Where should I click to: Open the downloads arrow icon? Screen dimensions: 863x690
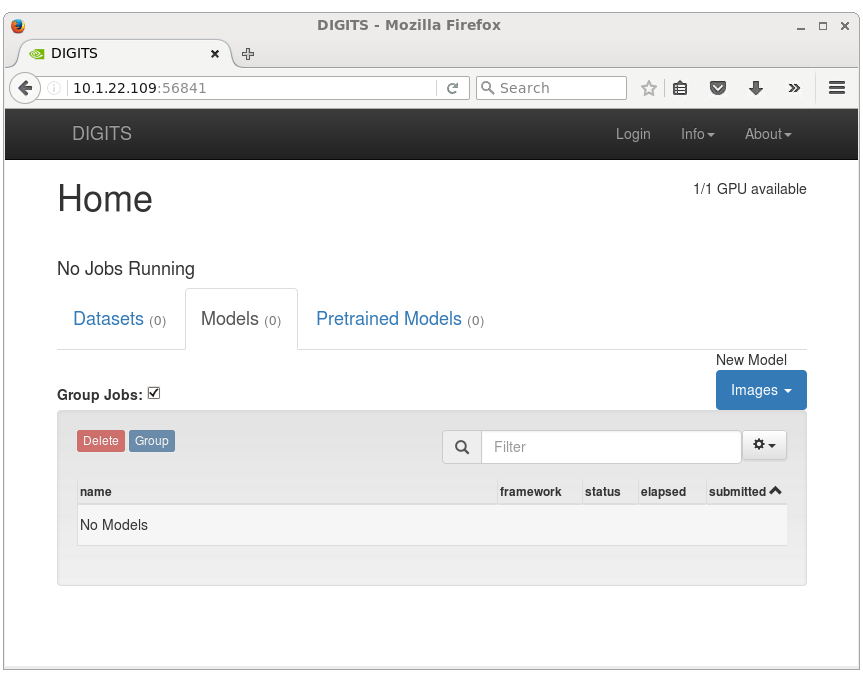(x=756, y=88)
